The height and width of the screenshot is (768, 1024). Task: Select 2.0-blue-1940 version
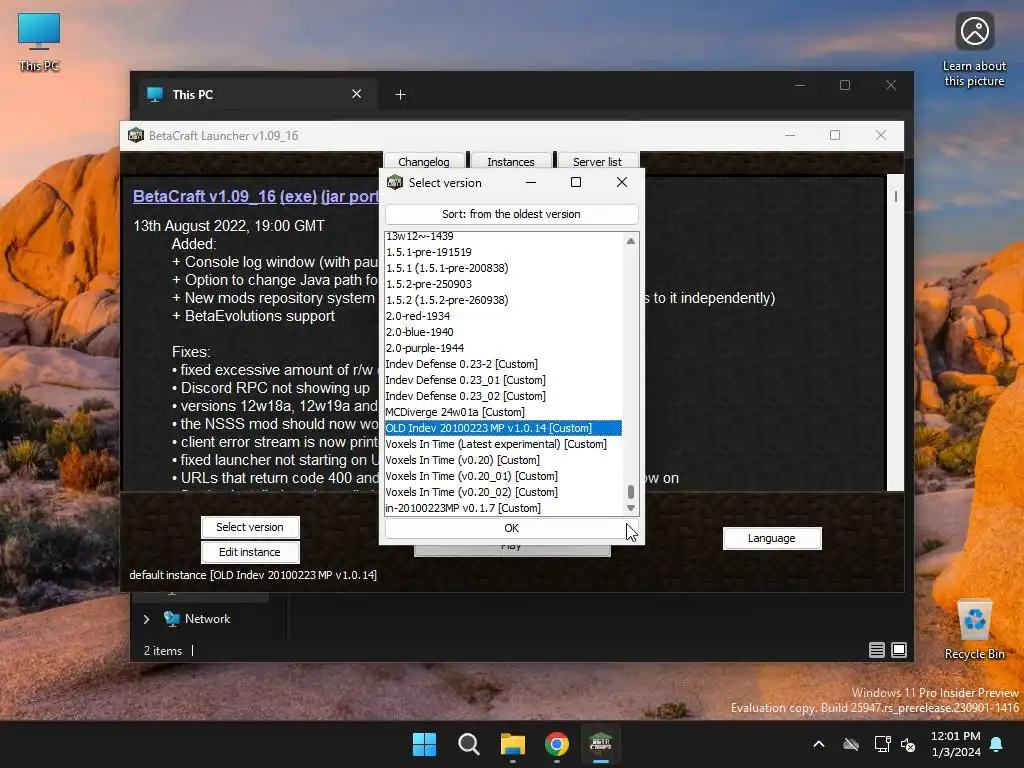[x=503, y=332]
